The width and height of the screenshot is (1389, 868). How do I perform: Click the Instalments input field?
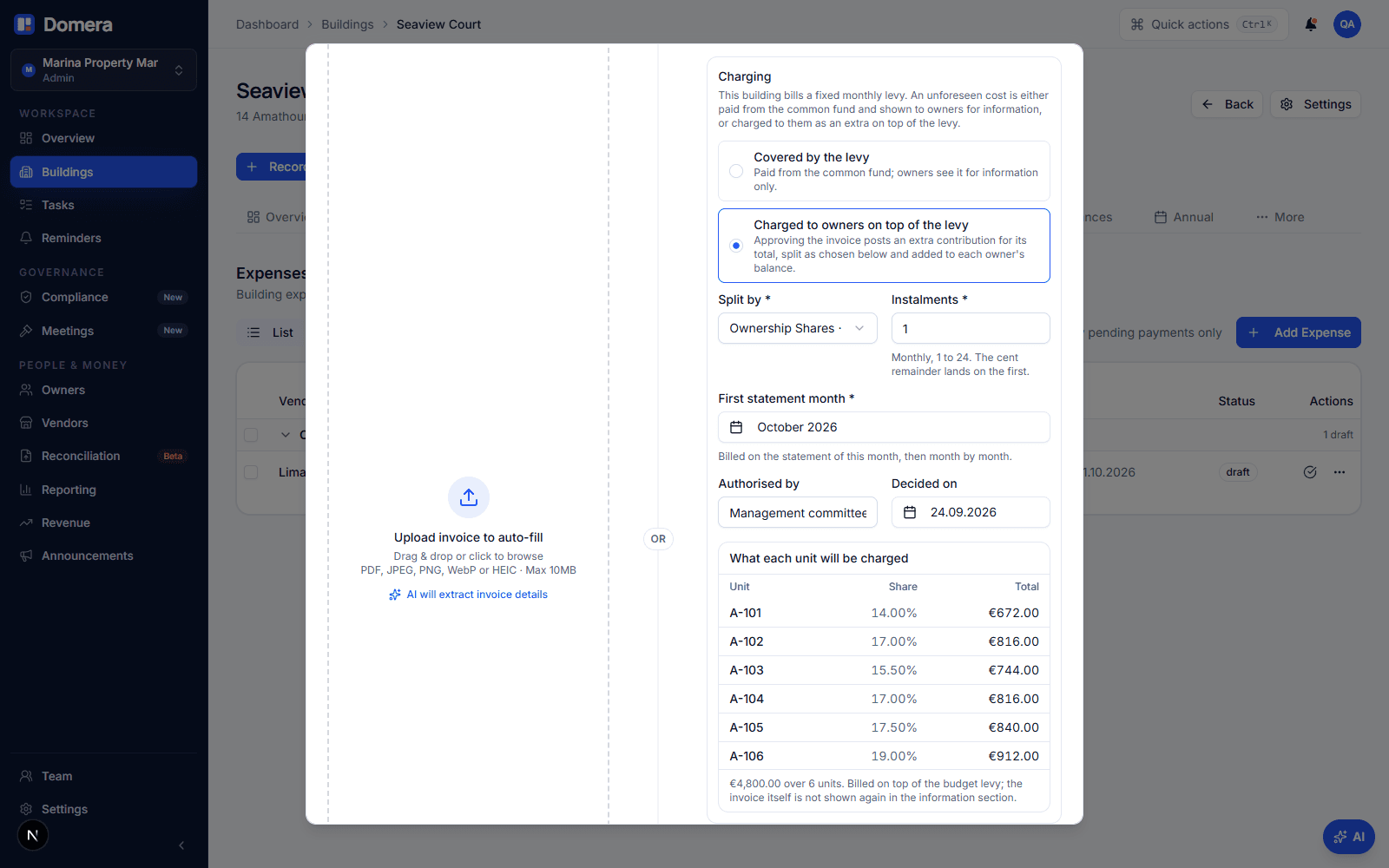click(x=971, y=328)
